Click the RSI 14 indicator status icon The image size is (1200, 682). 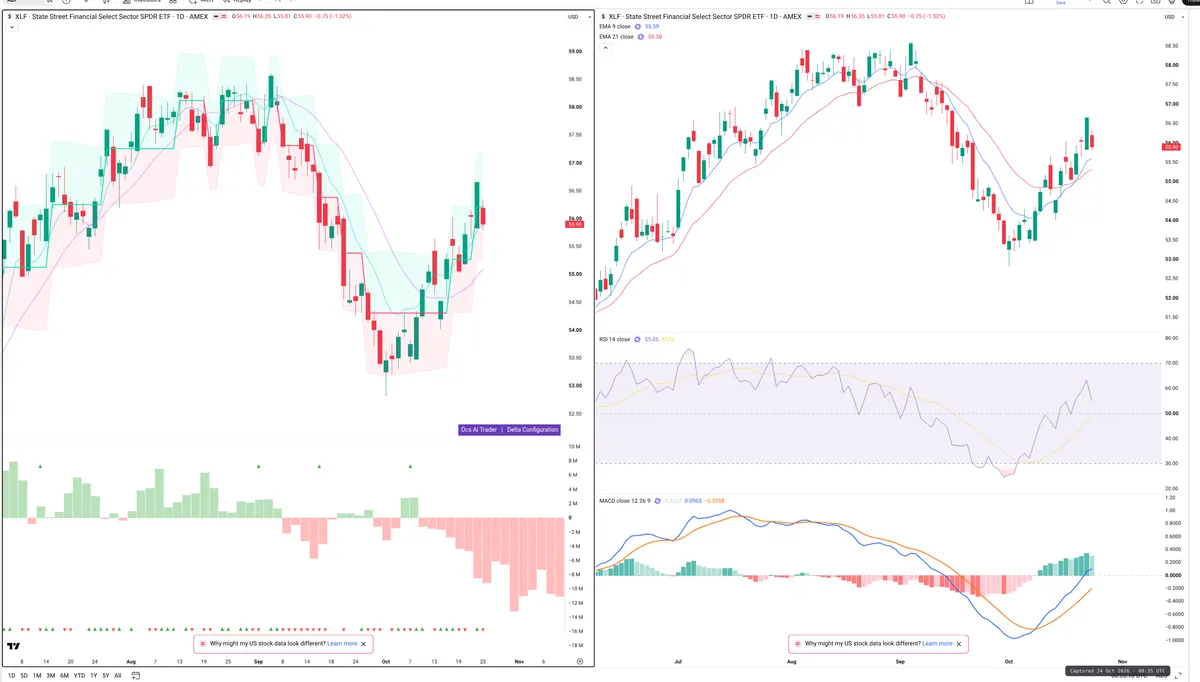(x=637, y=339)
